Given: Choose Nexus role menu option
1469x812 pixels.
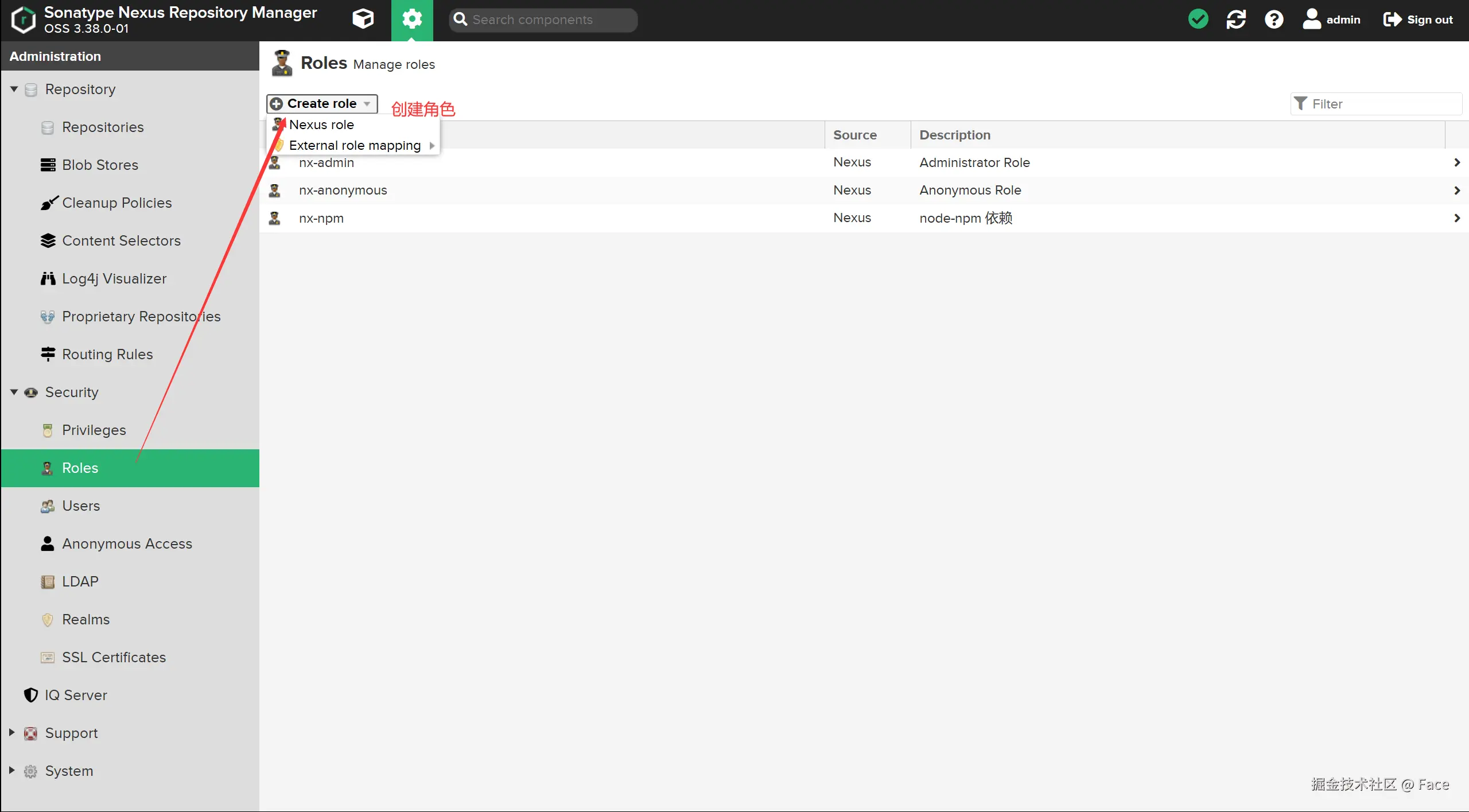Looking at the screenshot, I should click(321, 125).
